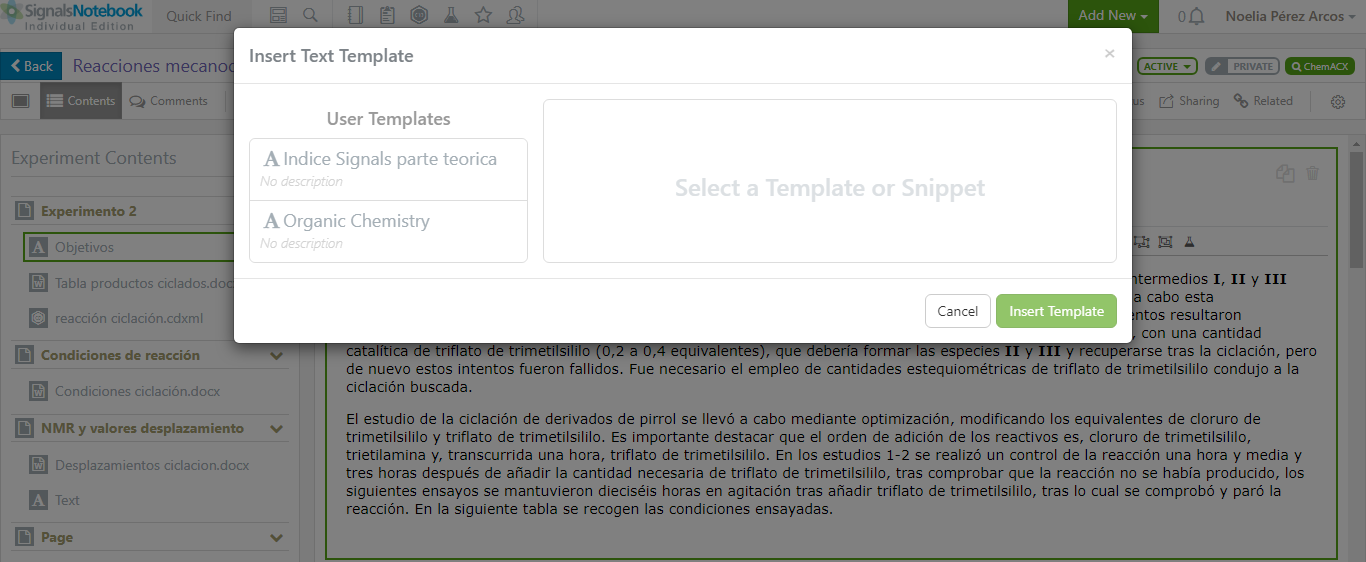Click the trash icon to delete section
This screenshot has width=1366, height=562.
point(1313,173)
